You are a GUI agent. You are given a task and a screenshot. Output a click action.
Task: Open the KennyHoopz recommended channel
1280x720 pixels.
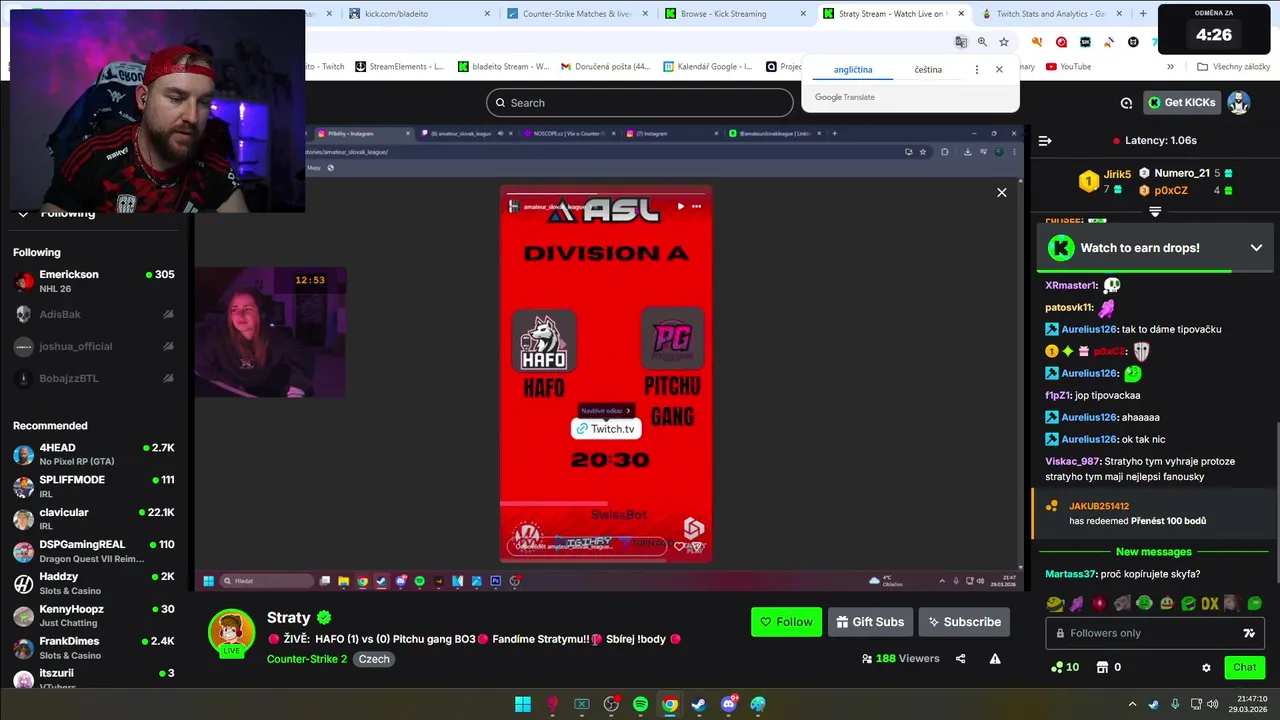point(95,615)
